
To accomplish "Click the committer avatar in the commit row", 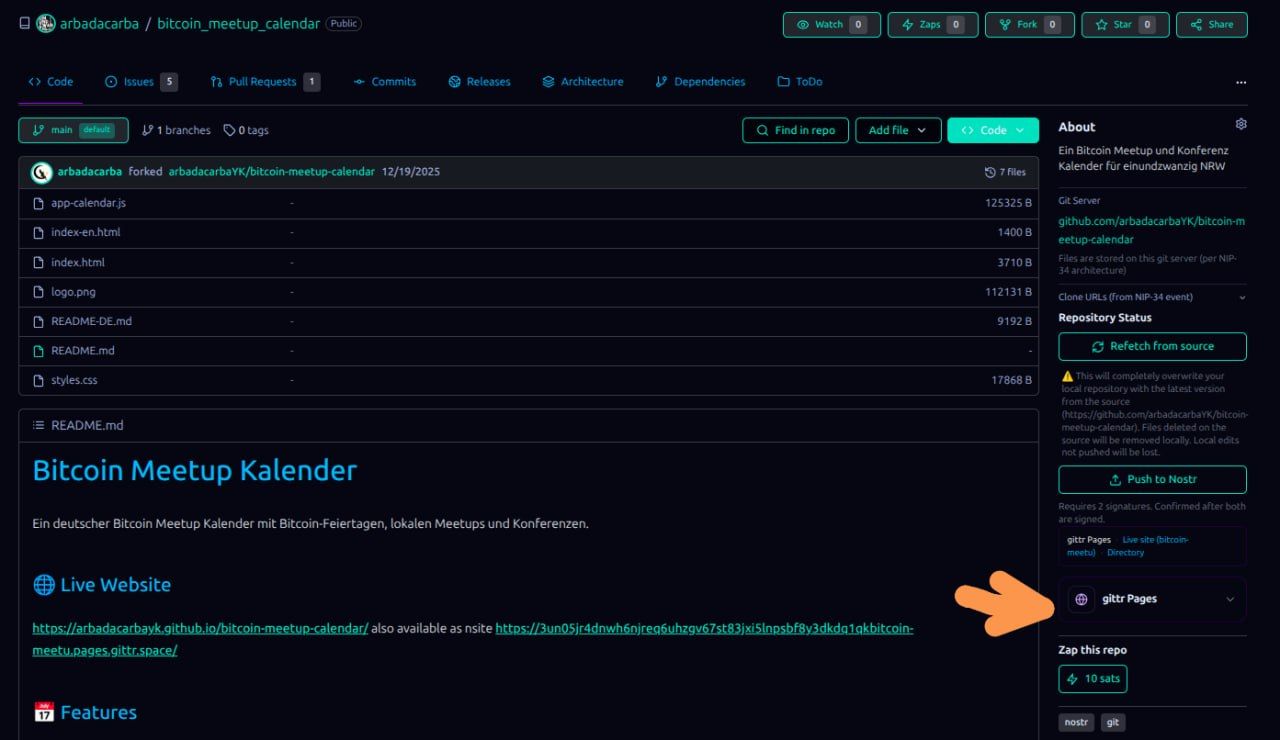I will (x=42, y=172).
